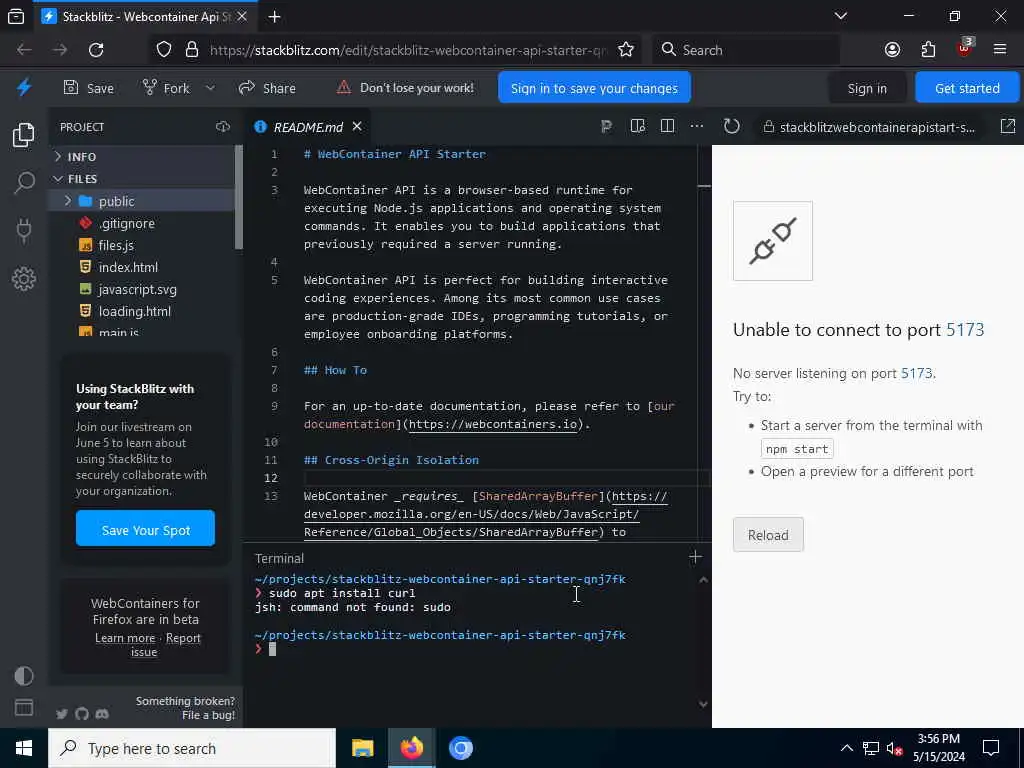Click the terminal scroll down arrow
Screen dimensions: 1024x768
click(x=703, y=704)
